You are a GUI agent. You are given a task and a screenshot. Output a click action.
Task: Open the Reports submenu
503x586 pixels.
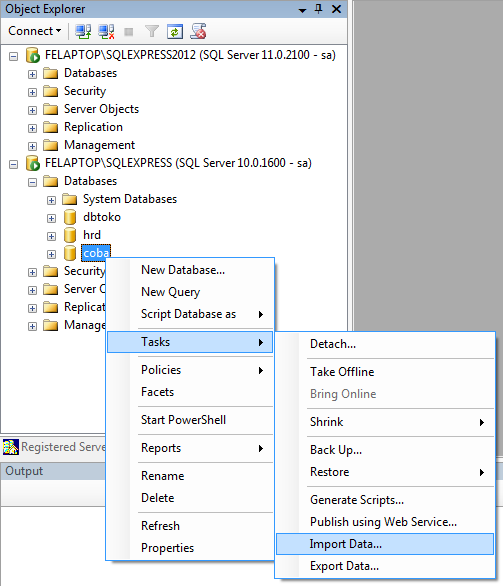190,448
